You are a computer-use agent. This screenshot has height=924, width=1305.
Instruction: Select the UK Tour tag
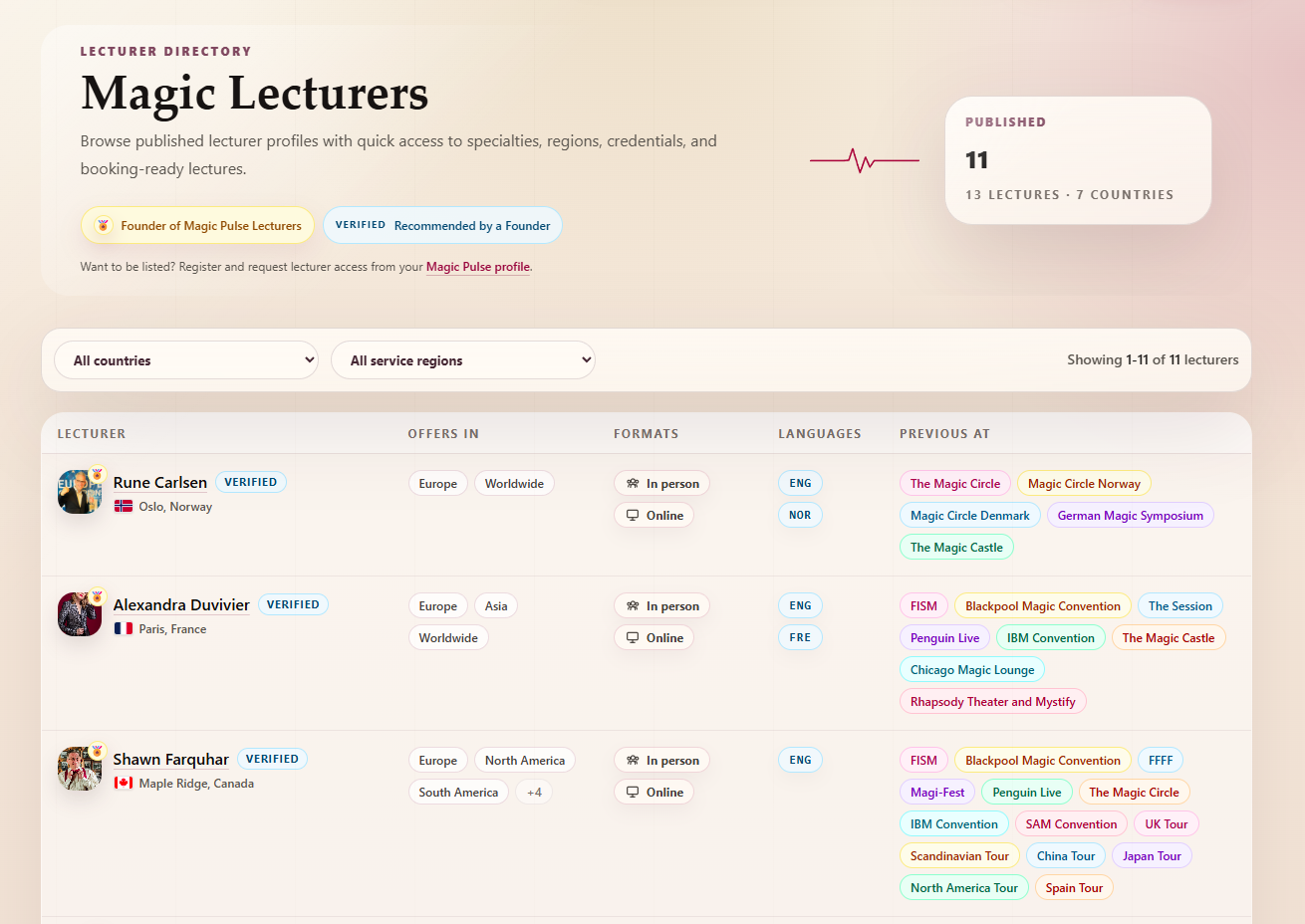pyautogui.click(x=1167, y=823)
